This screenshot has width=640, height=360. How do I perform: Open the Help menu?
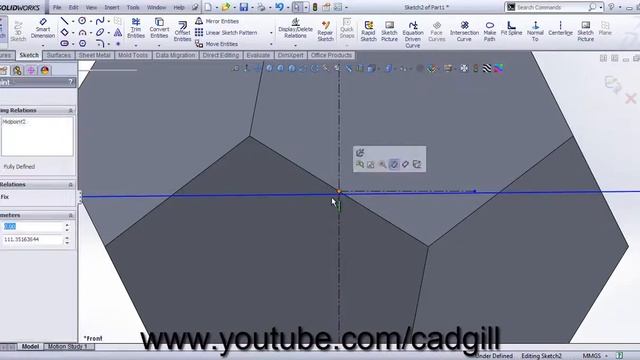point(179,7)
